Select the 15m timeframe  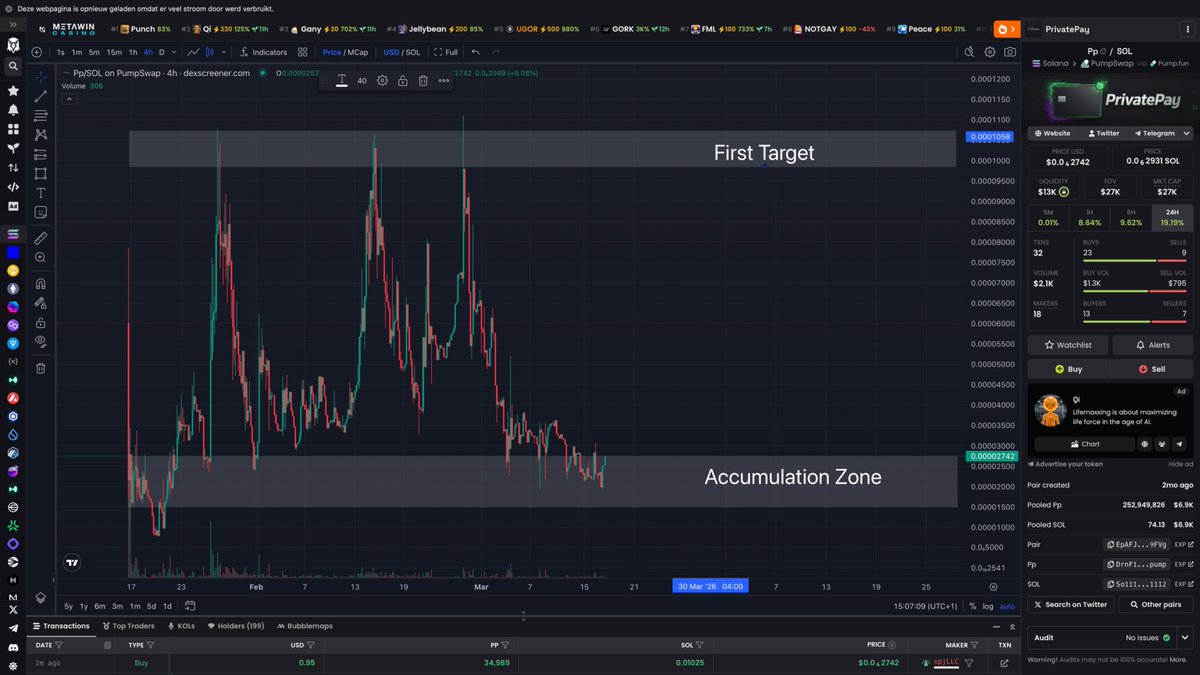point(114,52)
